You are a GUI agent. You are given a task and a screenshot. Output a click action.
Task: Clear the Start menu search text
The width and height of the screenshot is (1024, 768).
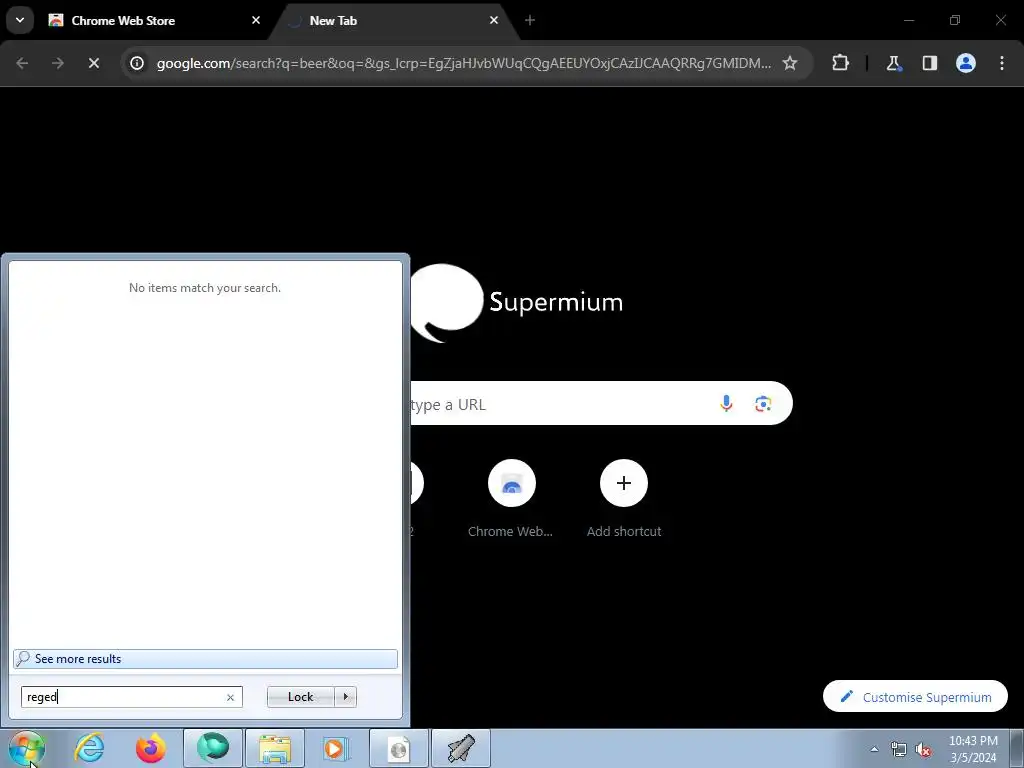point(231,697)
